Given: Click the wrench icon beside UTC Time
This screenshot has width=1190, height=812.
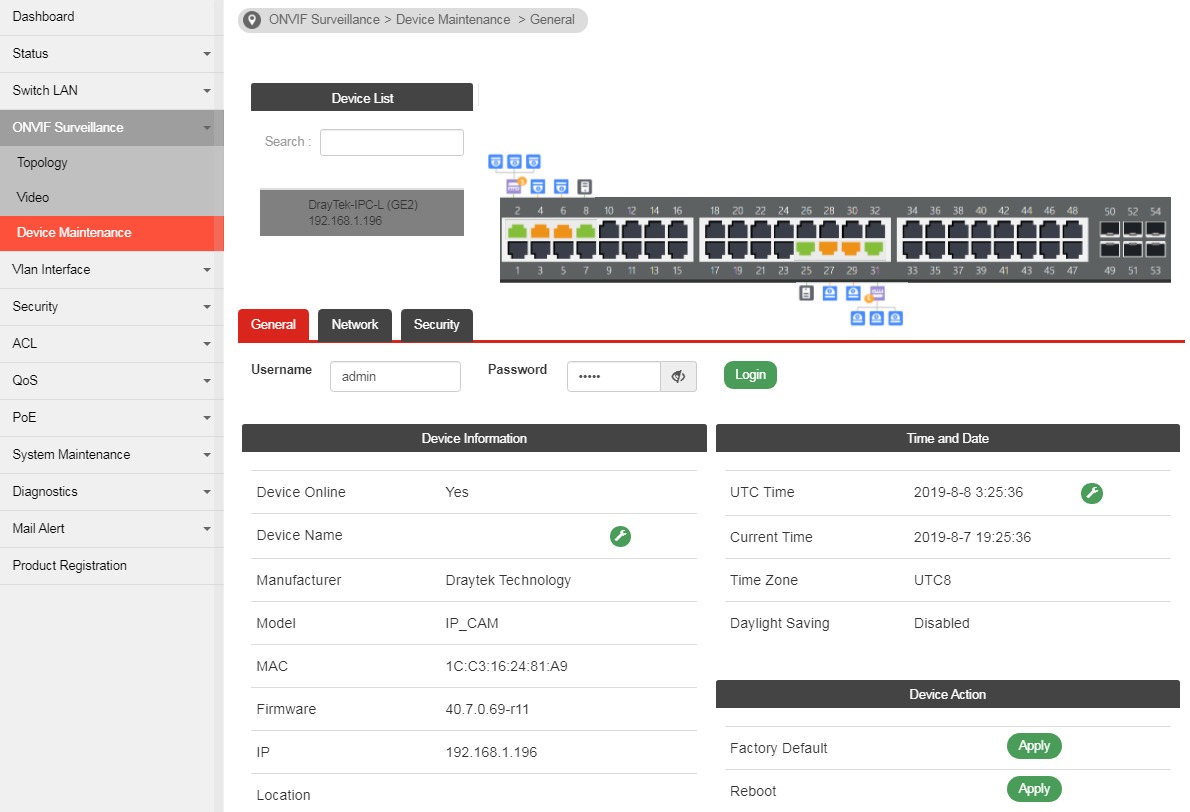Looking at the screenshot, I should coord(1092,493).
